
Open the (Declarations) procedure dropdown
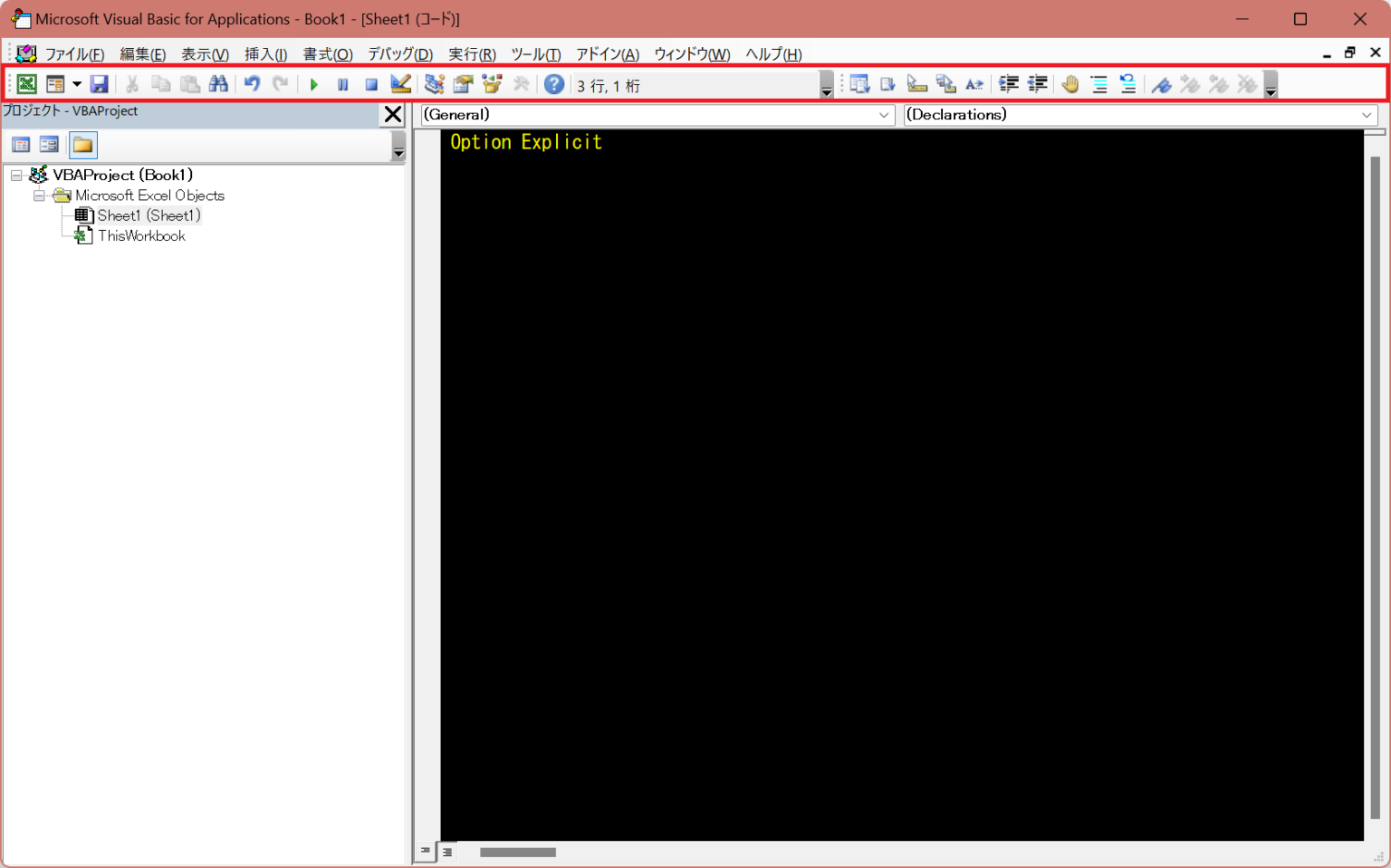click(x=1367, y=115)
